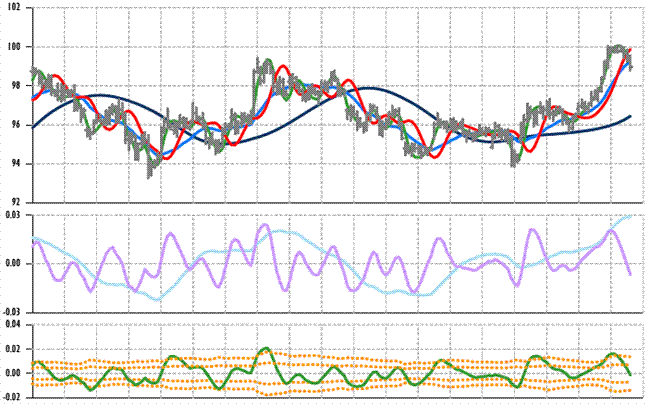Click the 0.04 label on the bottom panel axis
This screenshot has height=404, width=650.
click(x=11, y=324)
